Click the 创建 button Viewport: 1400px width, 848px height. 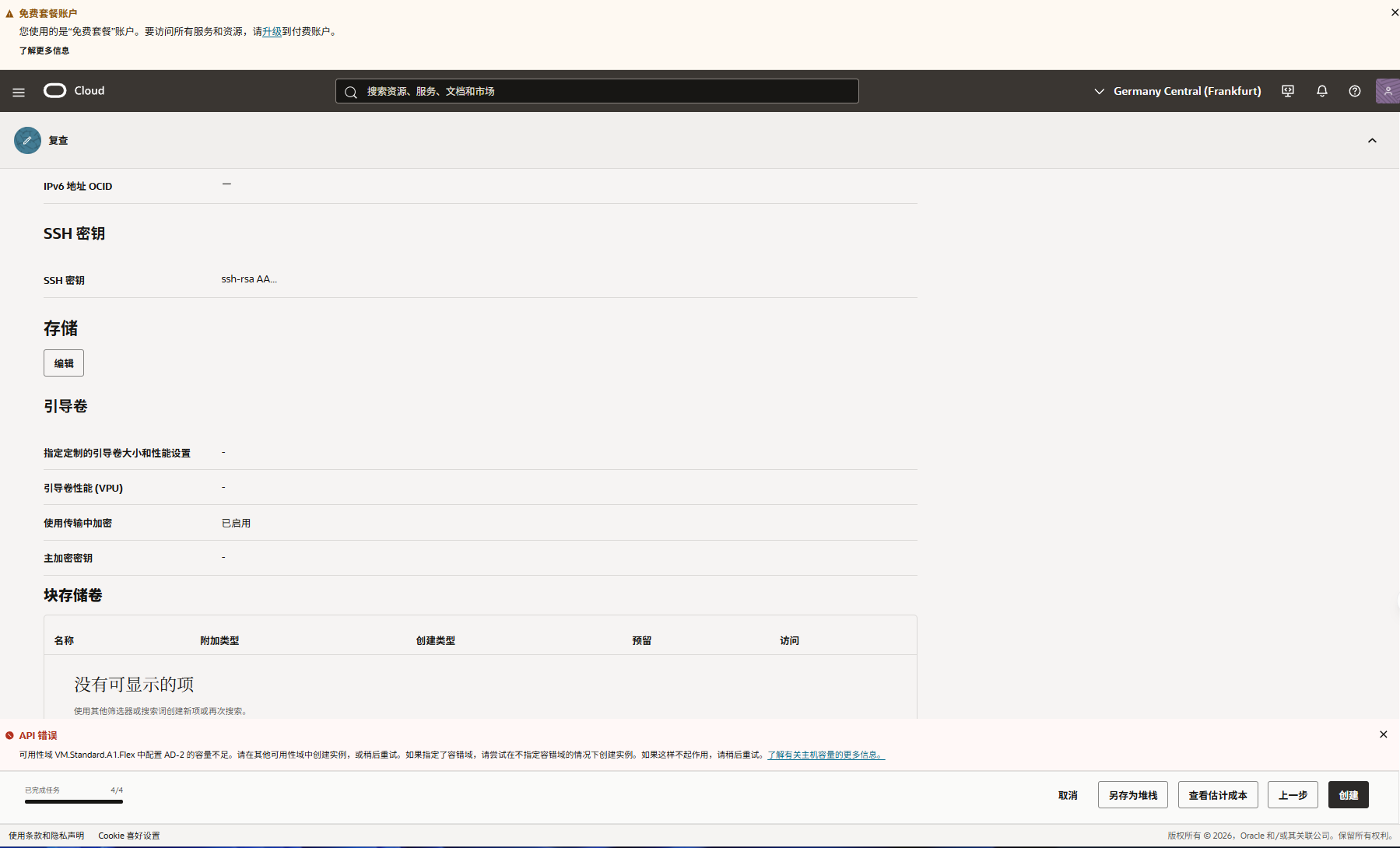[1349, 795]
